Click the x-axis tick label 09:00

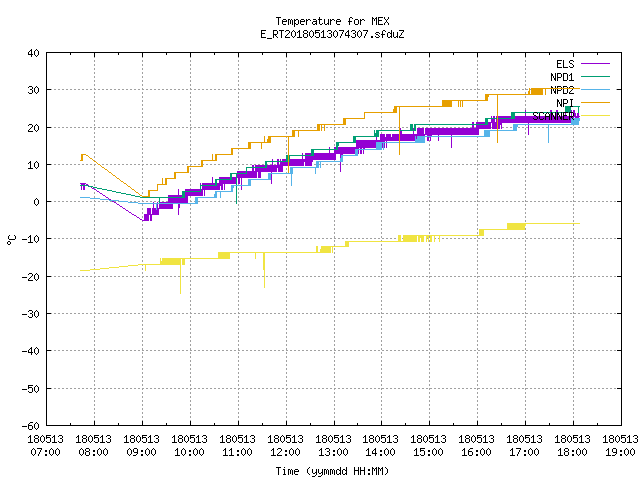coord(142,452)
